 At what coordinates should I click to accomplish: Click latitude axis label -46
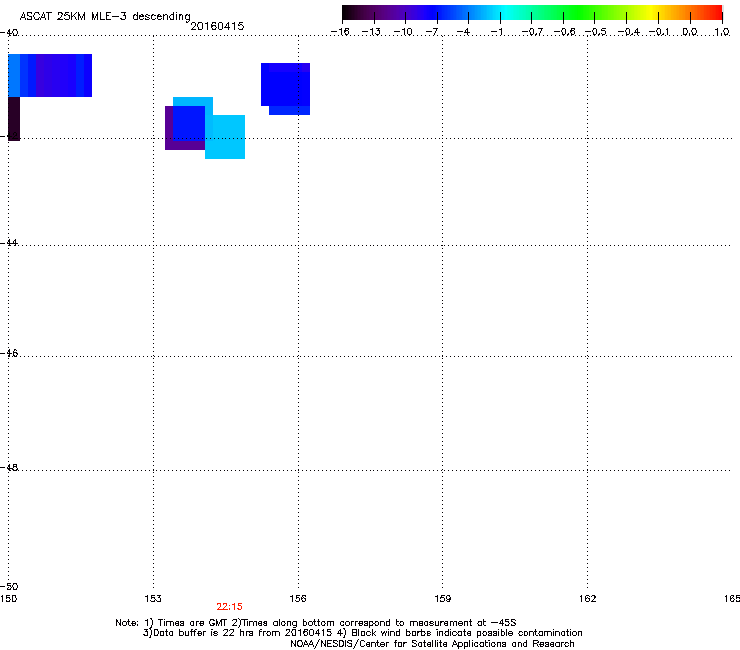point(9,353)
